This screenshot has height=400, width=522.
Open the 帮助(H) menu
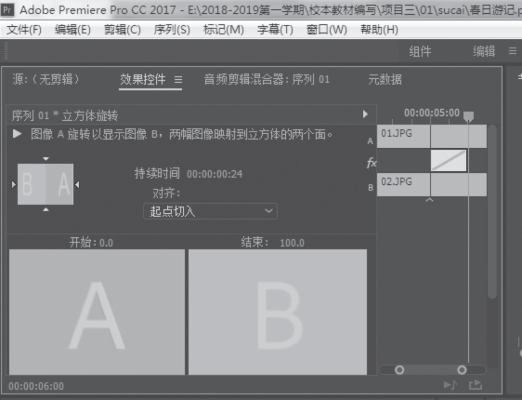click(x=379, y=30)
